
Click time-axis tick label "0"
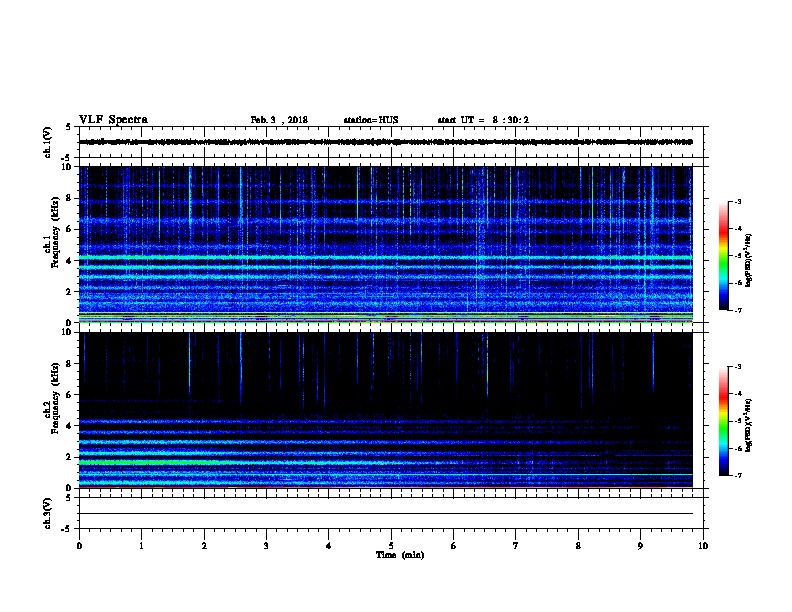coord(79,546)
